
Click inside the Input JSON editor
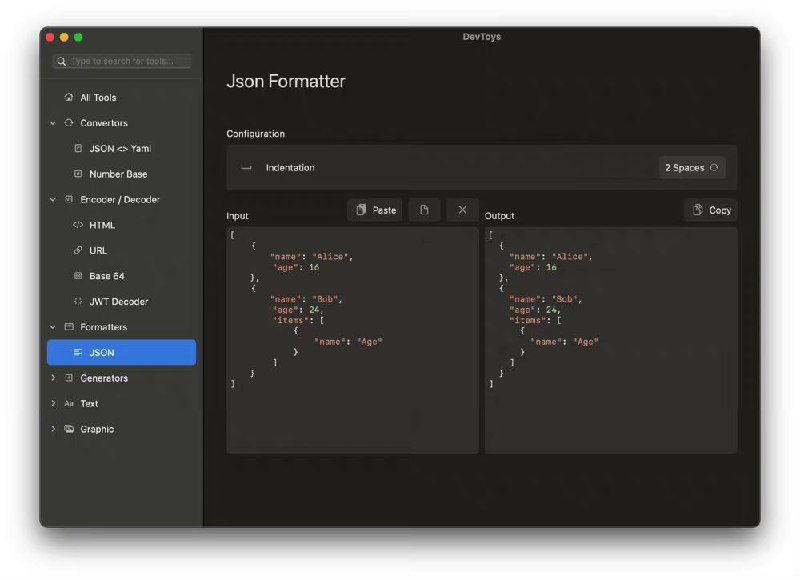click(x=353, y=340)
